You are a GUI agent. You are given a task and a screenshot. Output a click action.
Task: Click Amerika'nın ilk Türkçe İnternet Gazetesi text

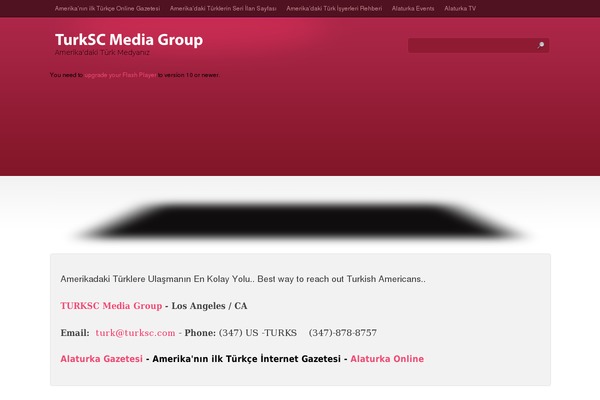(x=246, y=359)
